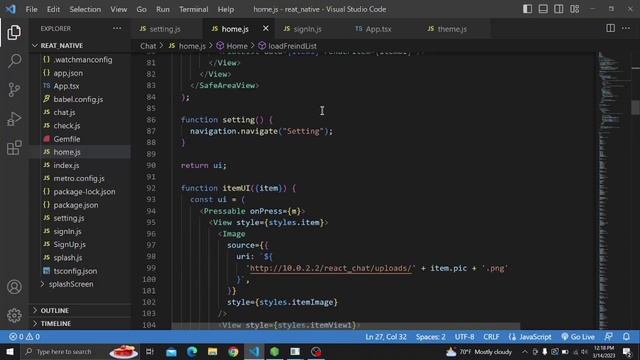Open Gemfile in the explorer
Image resolution: width=640 pixels, height=360 pixels.
[x=80, y=139]
